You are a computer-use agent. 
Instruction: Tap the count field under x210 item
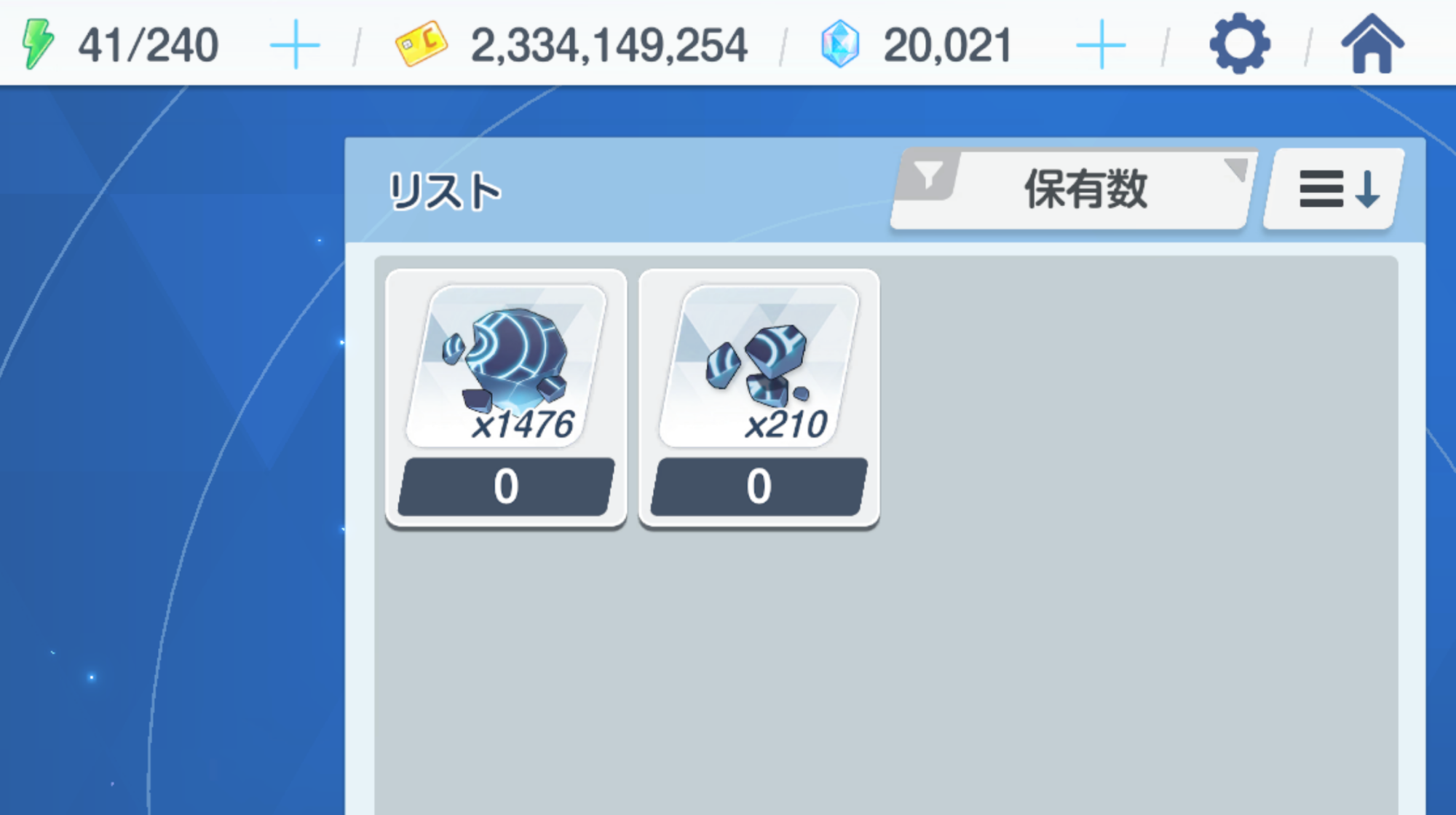coord(759,487)
